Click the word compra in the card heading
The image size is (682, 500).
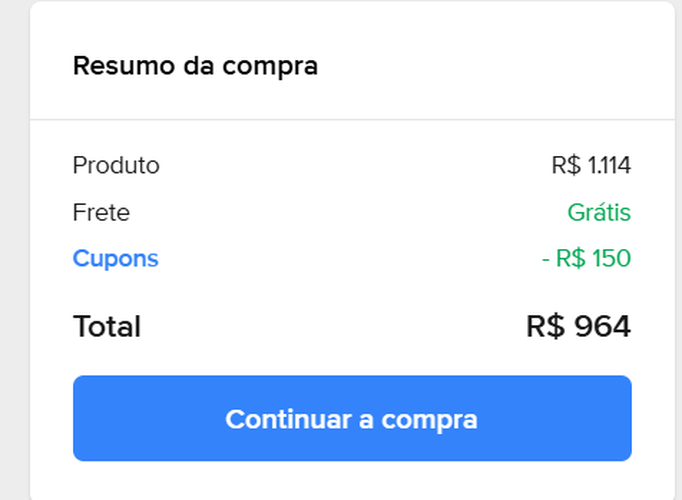pyautogui.click(x=270, y=67)
